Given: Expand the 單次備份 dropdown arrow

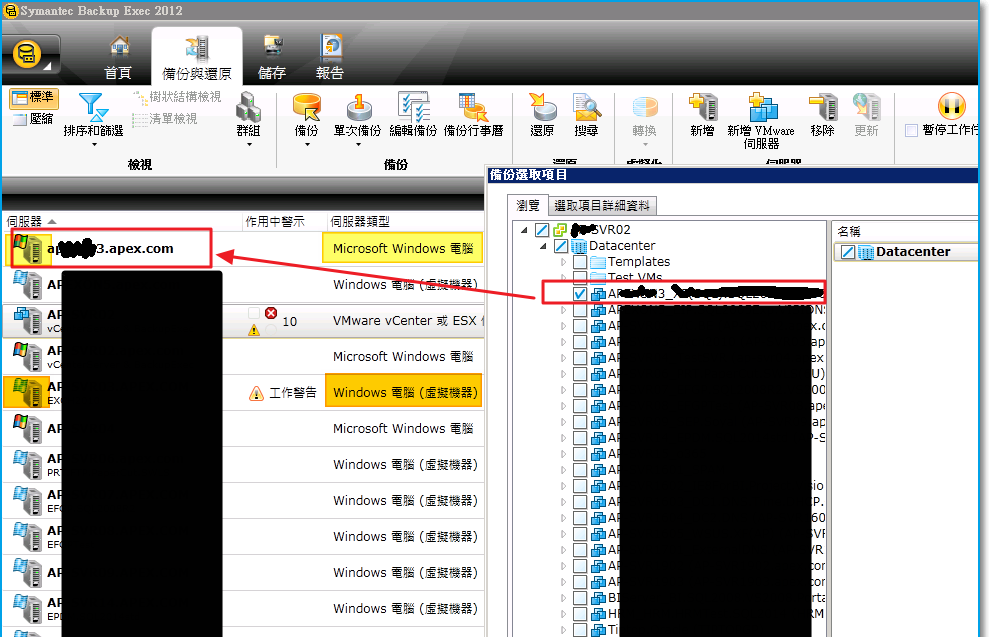Looking at the screenshot, I should 358,144.
